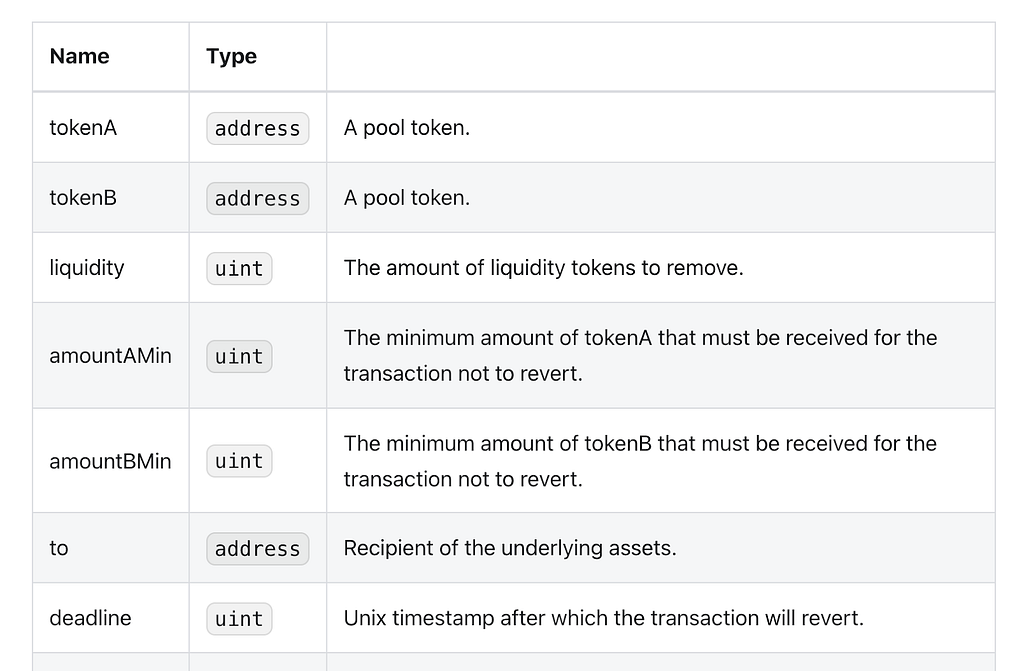Click the 'Unix timestamp' deadline description text
This screenshot has height=671, width=1024.
[x=603, y=618]
